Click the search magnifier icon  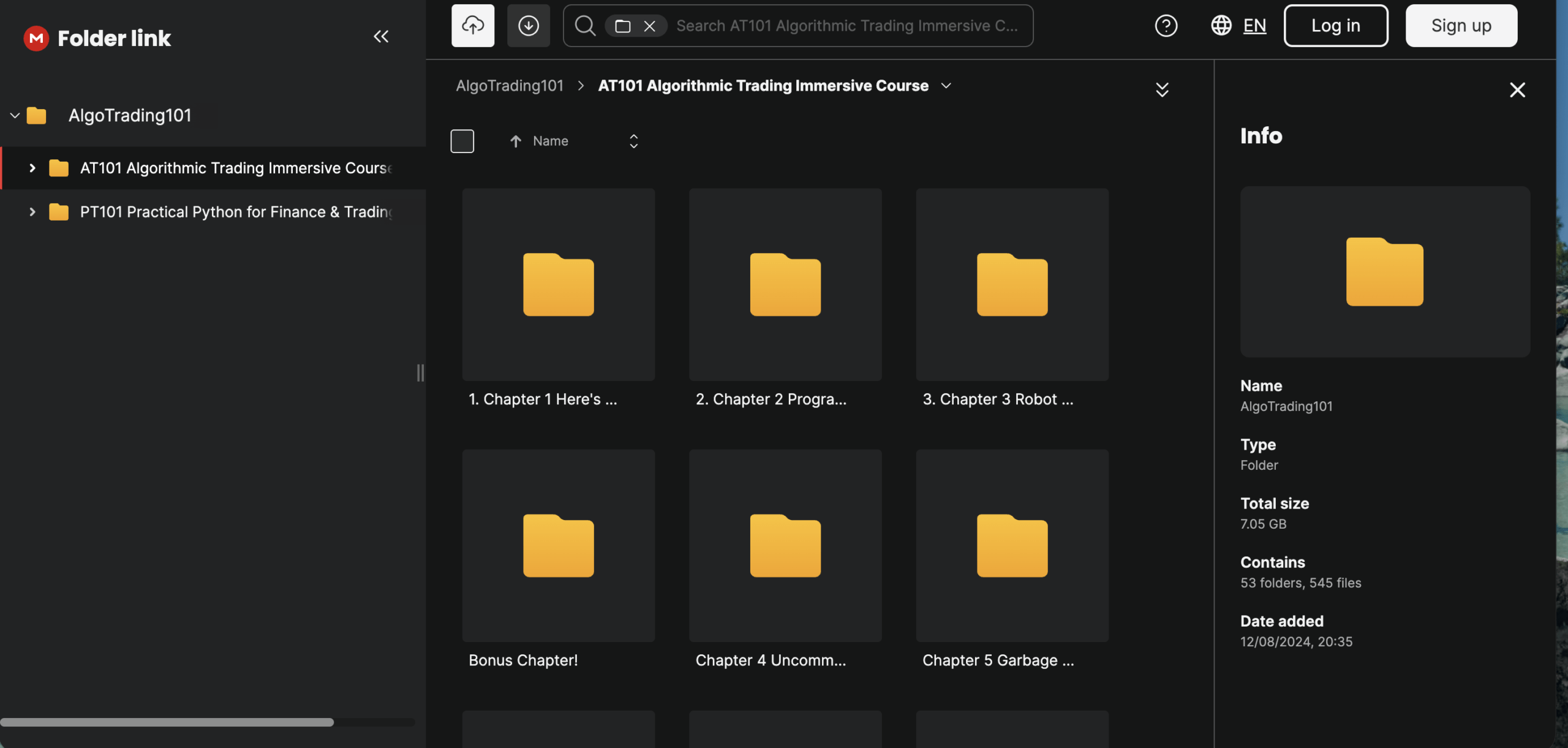tap(585, 26)
